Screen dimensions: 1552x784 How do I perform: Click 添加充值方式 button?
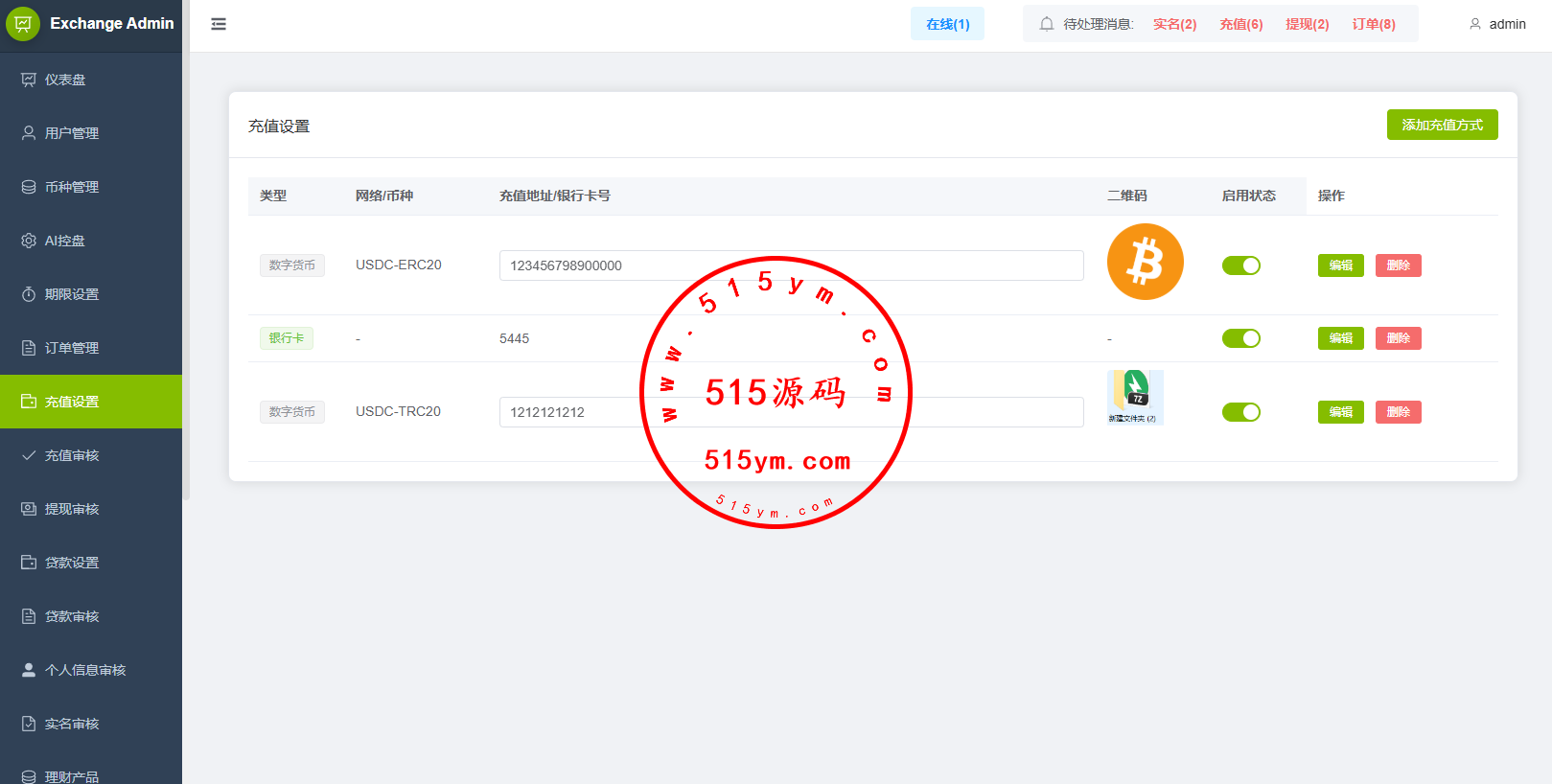(1442, 125)
